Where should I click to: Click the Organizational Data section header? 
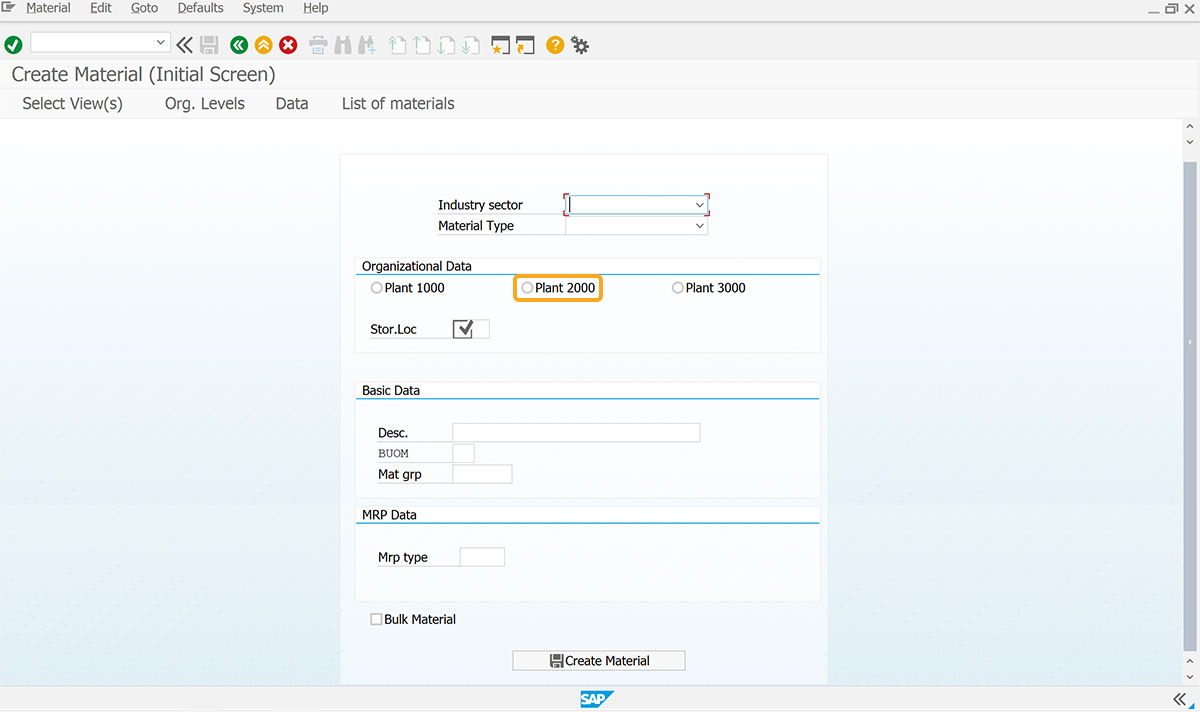tap(416, 266)
